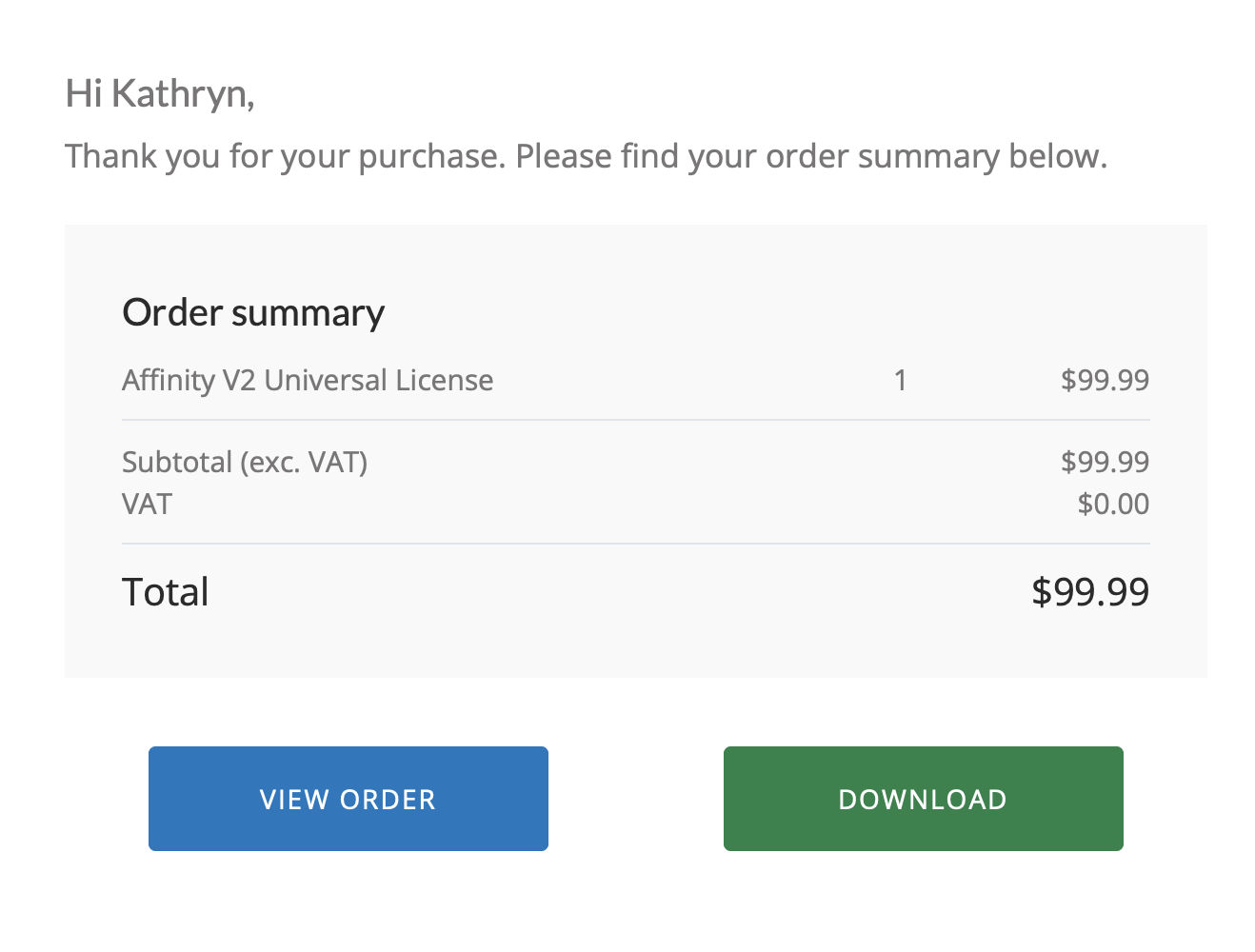Click the word Subtotal
This screenshot has height=952, width=1255.
(x=177, y=462)
